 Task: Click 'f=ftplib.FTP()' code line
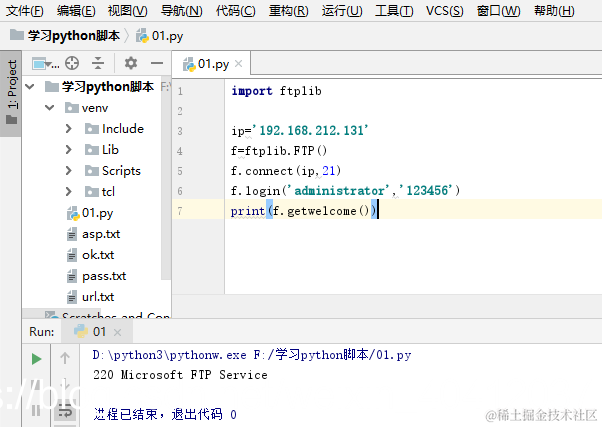point(279,151)
